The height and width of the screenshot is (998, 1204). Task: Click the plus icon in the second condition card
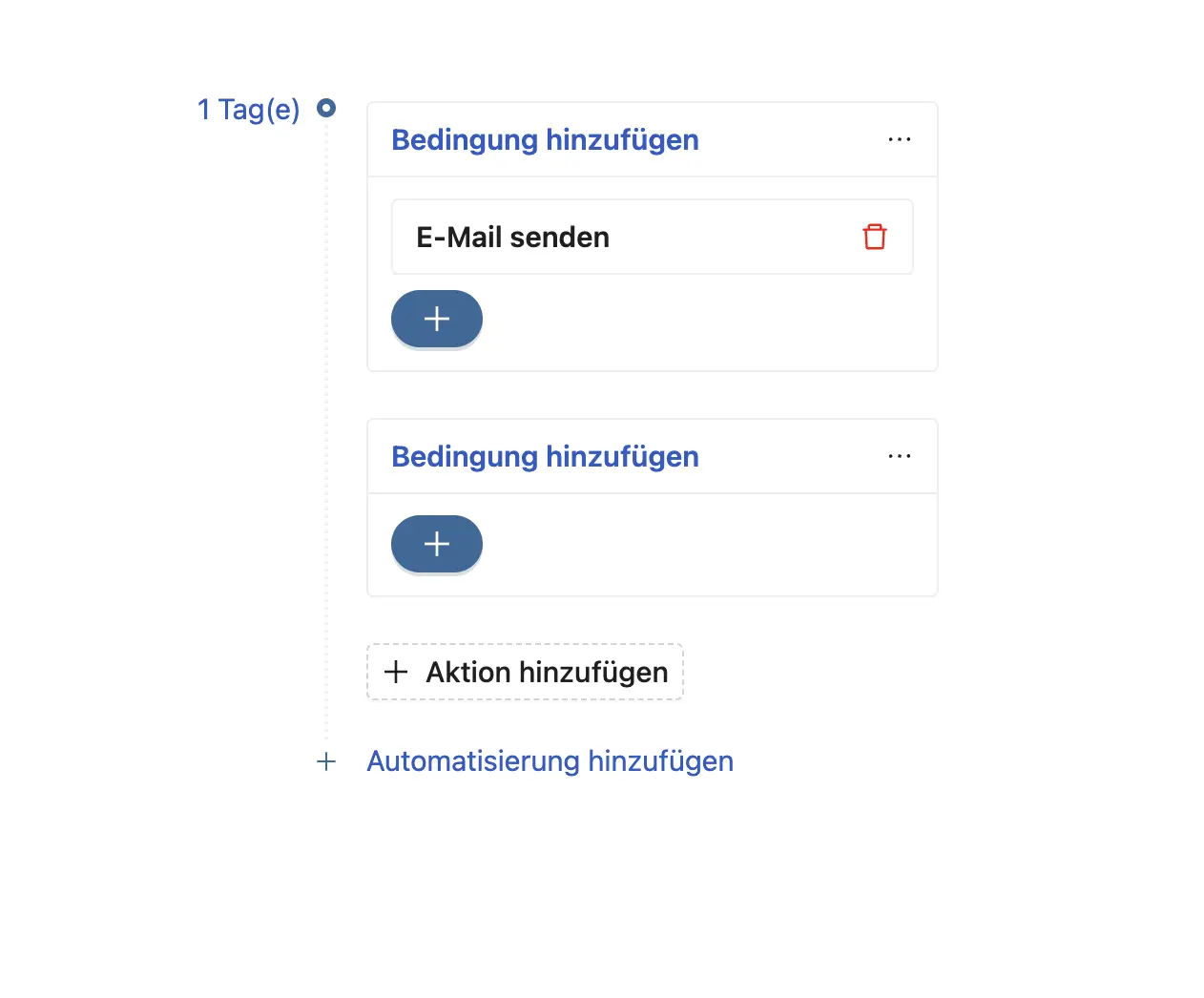coord(436,543)
